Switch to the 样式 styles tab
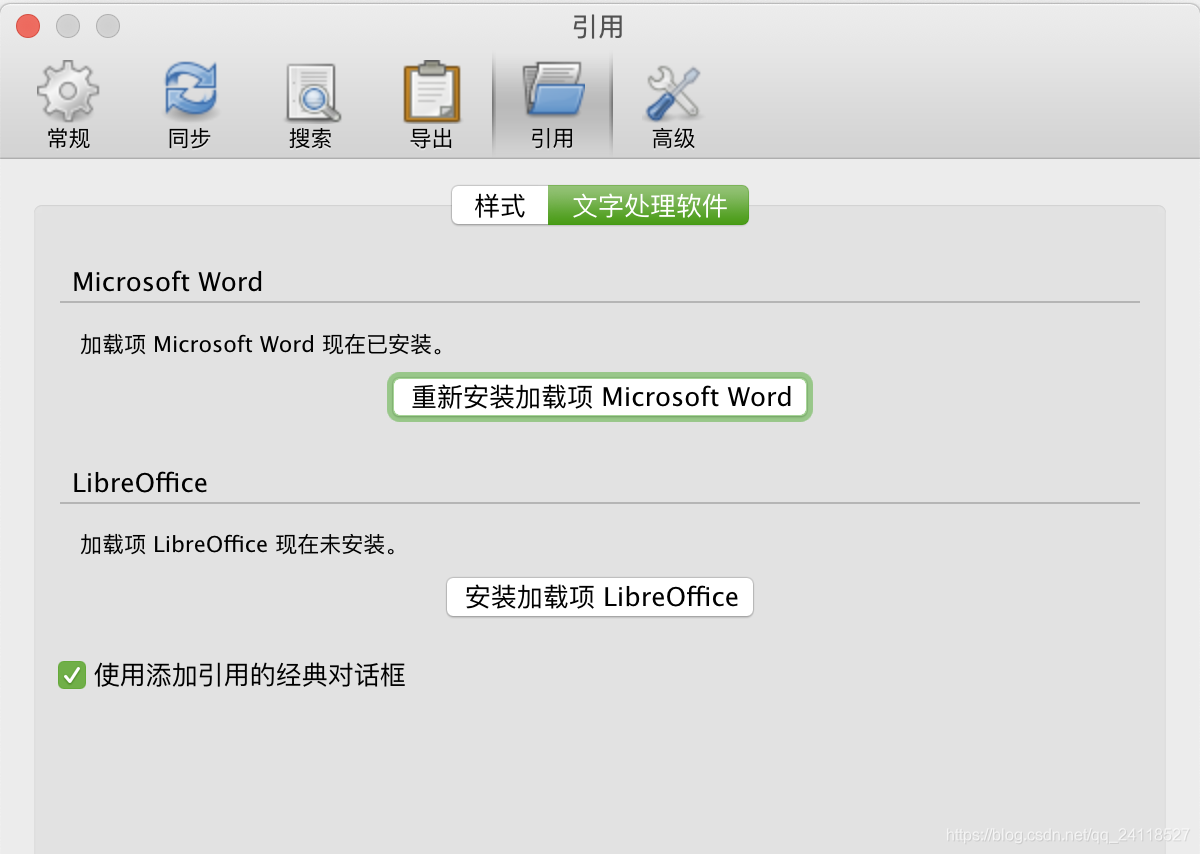Image resolution: width=1200 pixels, height=854 pixels. pos(500,206)
